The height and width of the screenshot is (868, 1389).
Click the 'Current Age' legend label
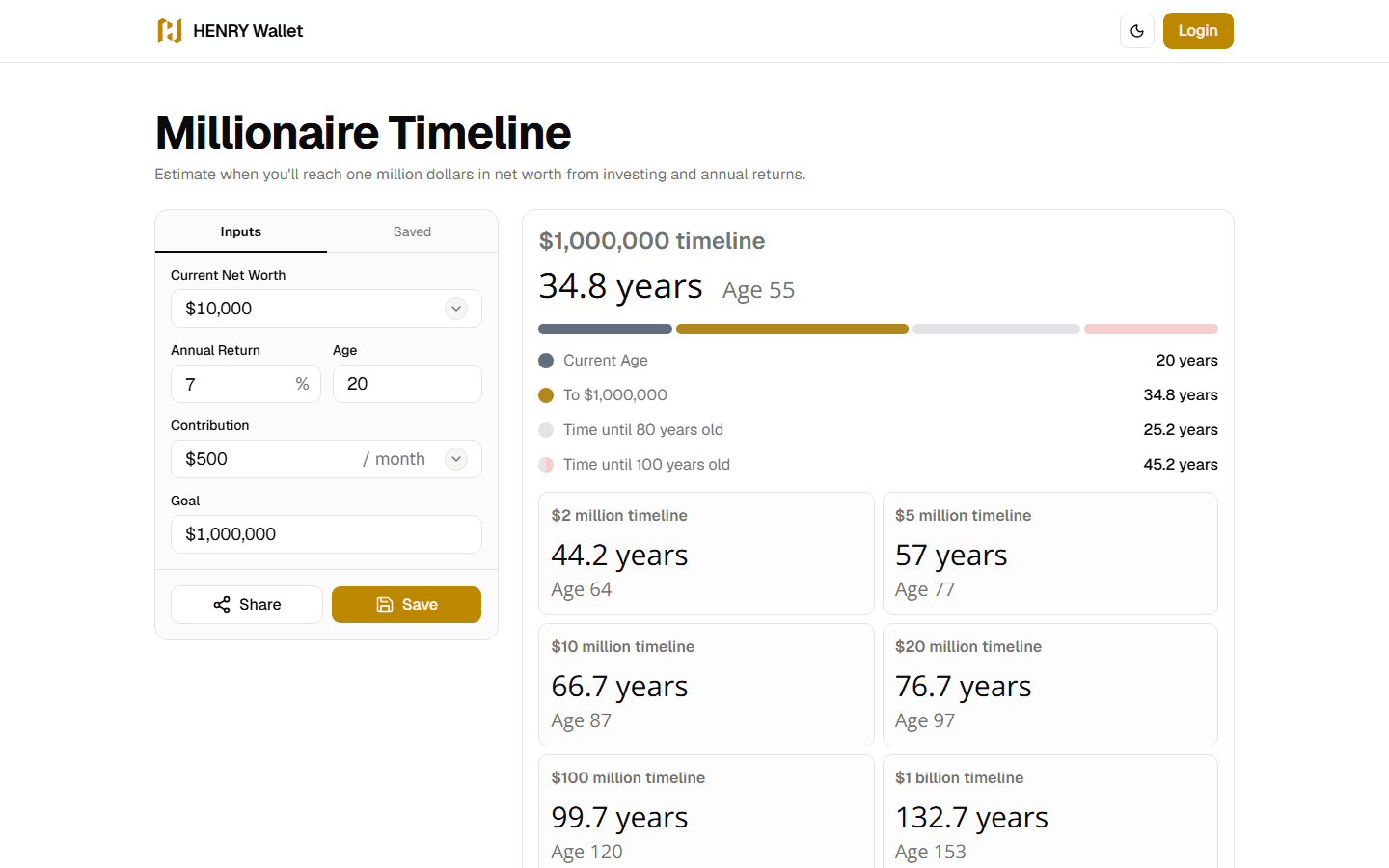[606, 361]
